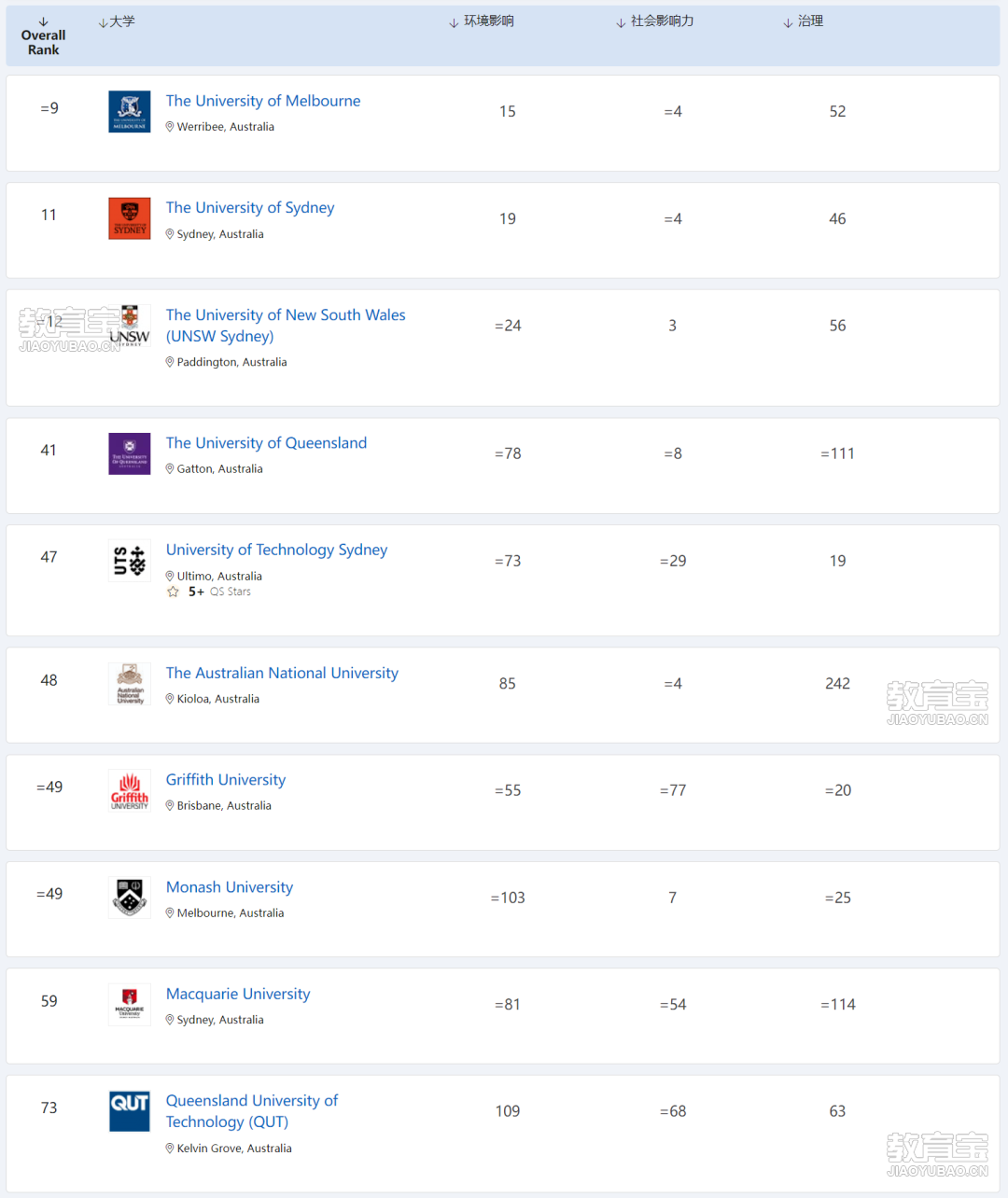The image size is (1008, 1198).
Task: Click location pin beside Werribee, Australia
Action: coord(170,127)
